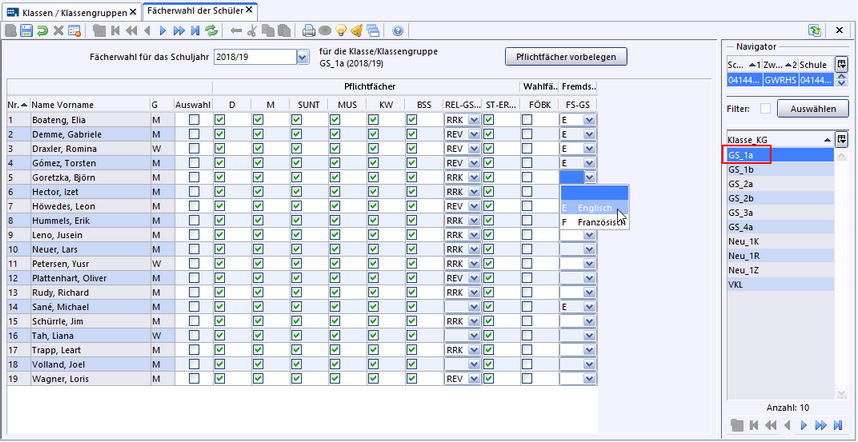The image size is (858, 442).
Task: Open the REL-GS dropdown for Demme, Gabriele
Action: [475, 134]
